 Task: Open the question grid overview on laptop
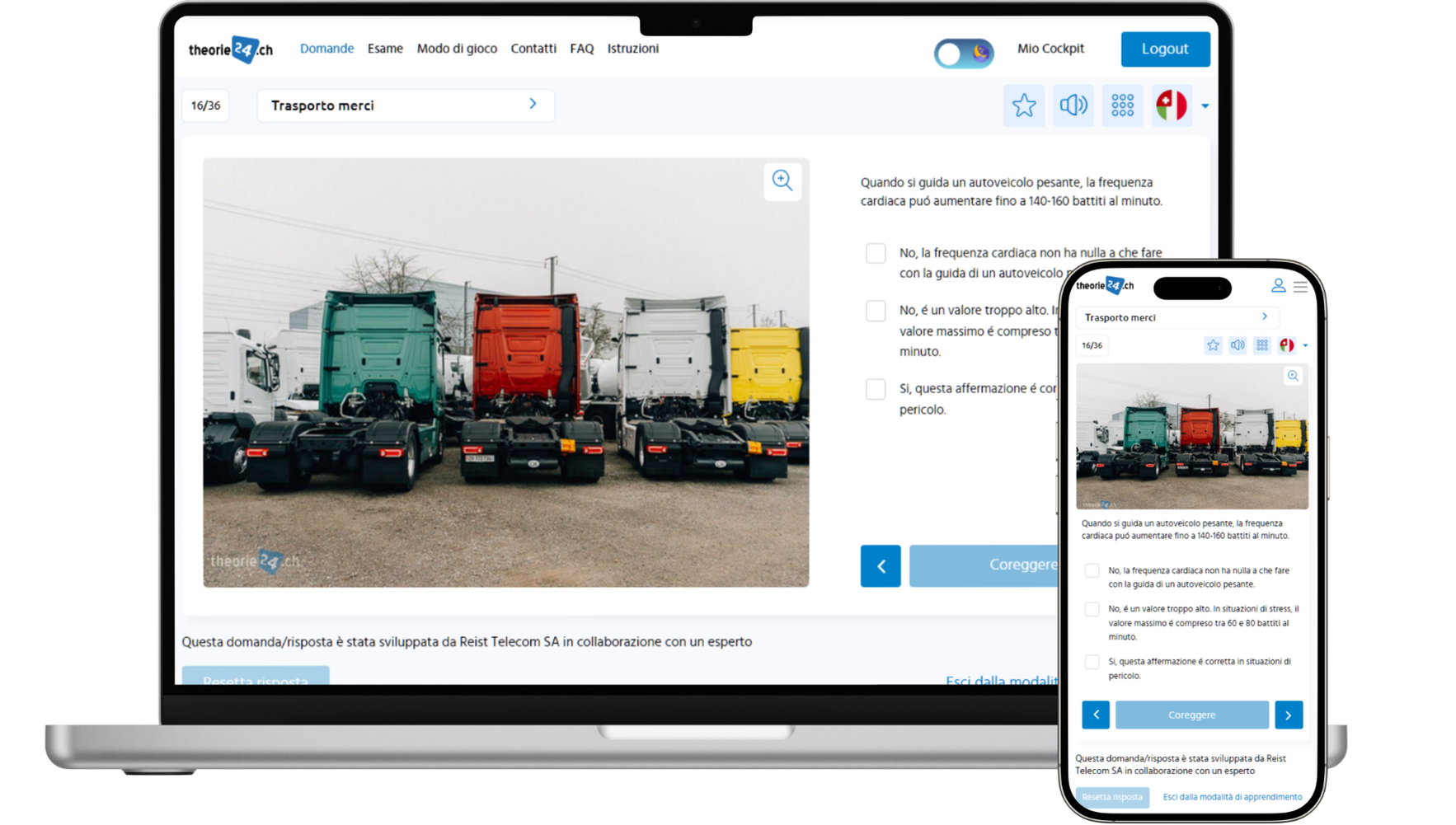1122,105
